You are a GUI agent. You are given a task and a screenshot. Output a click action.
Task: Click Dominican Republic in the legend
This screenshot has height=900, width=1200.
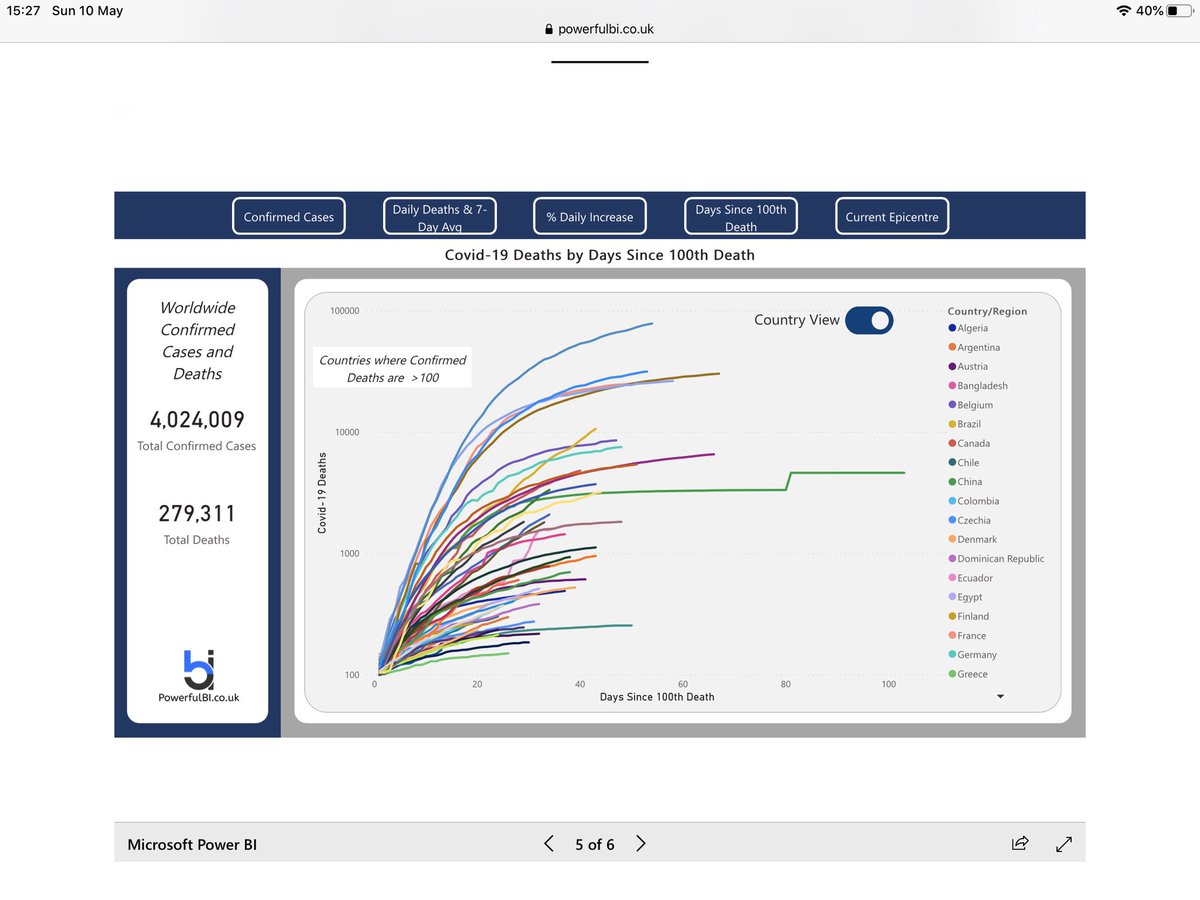click(x=996, y=558)
